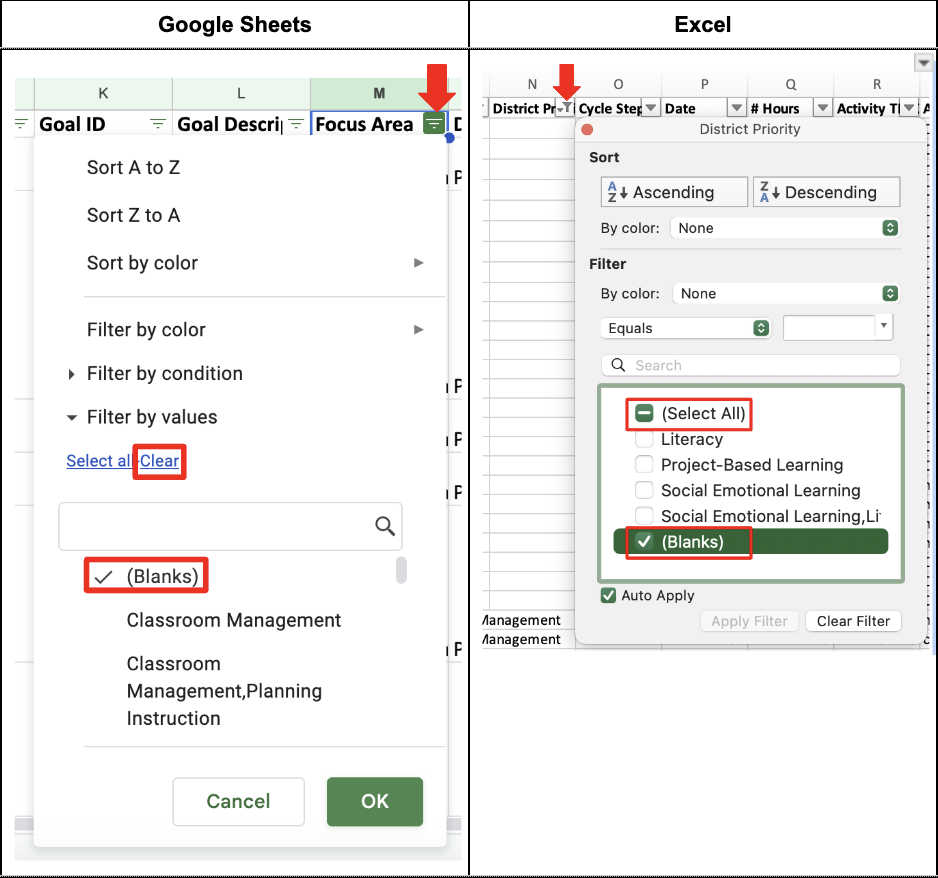
Task: Select column M header in Google Sheets
Action: point(379,93)
